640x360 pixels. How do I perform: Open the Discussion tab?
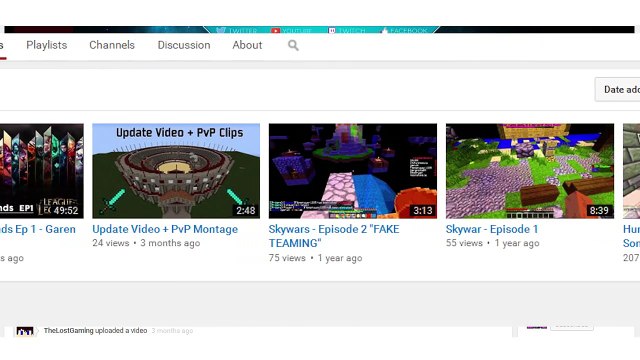coord(184,45)
